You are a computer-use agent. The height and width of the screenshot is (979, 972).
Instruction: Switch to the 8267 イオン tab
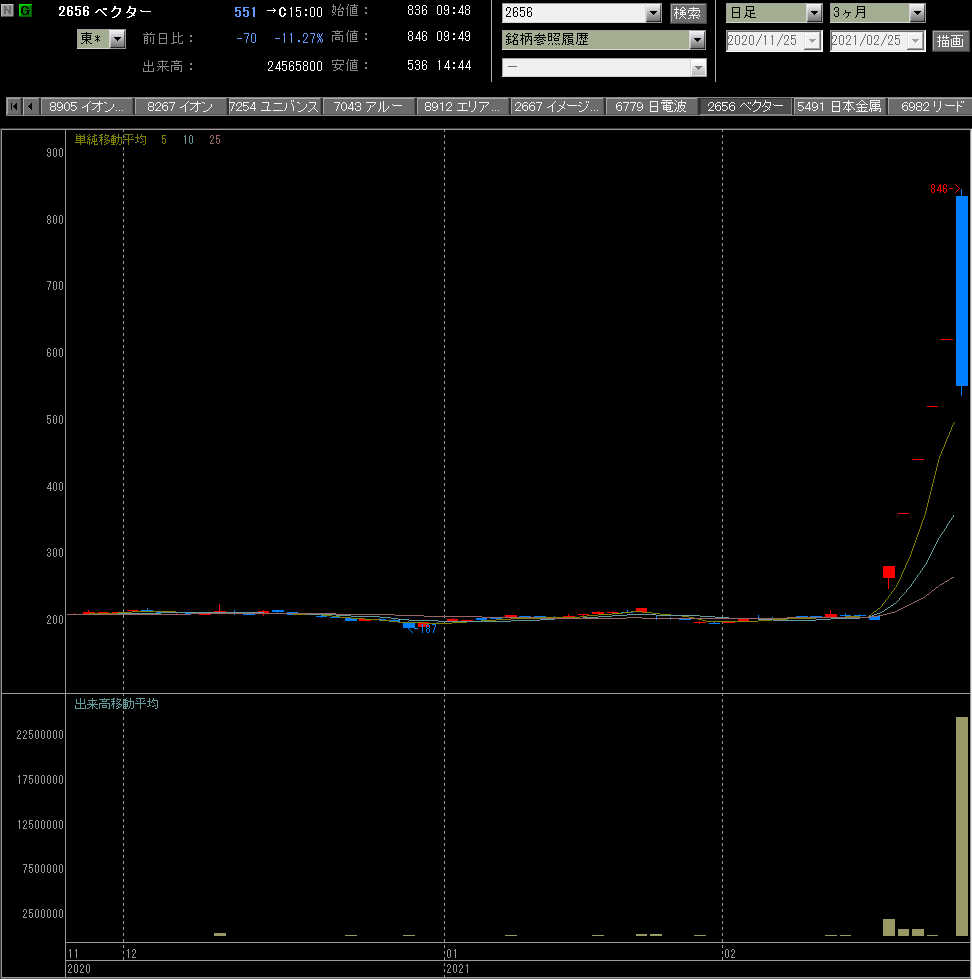tap(180, 107)
